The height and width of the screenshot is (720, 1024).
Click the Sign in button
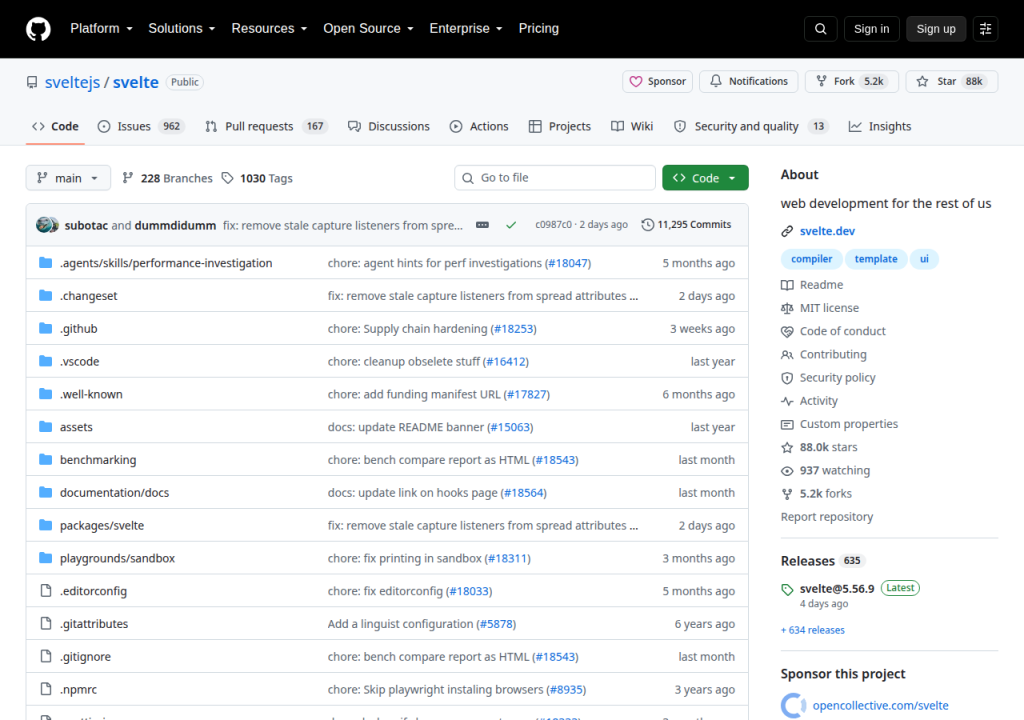coord(871,29)
